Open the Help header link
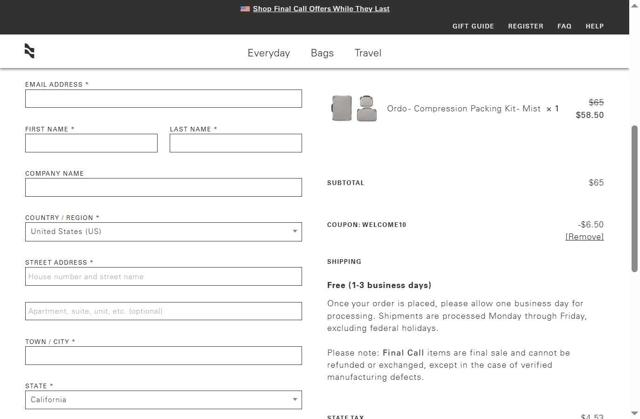 pos(594,26)
